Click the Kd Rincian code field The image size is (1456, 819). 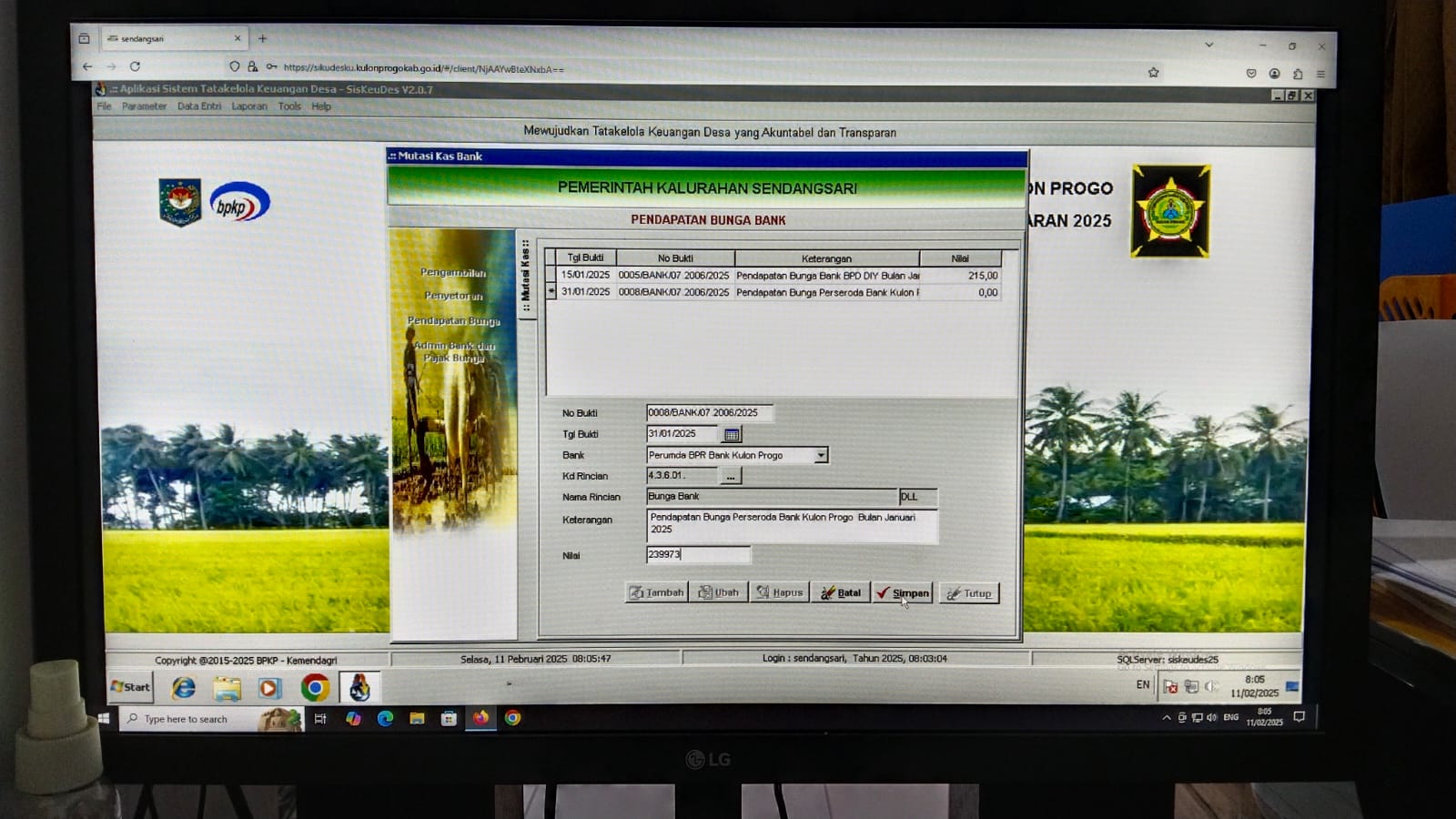coord(682,475)
